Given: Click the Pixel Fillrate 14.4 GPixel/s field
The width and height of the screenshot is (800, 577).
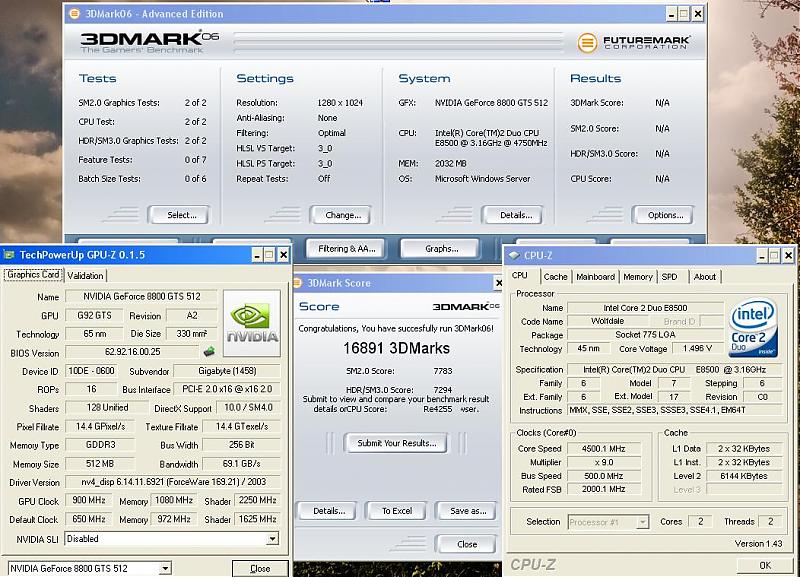Looking at the screenshot, I should (x=100, y=426).
